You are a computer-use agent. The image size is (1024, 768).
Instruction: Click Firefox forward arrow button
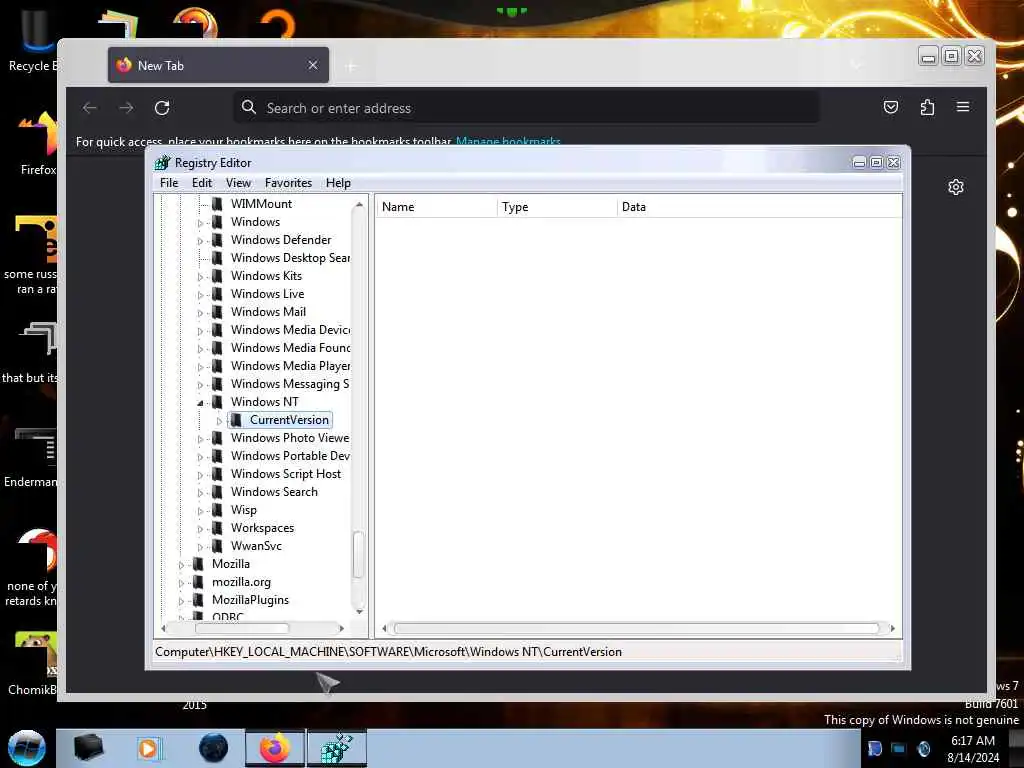coord(126,108)
